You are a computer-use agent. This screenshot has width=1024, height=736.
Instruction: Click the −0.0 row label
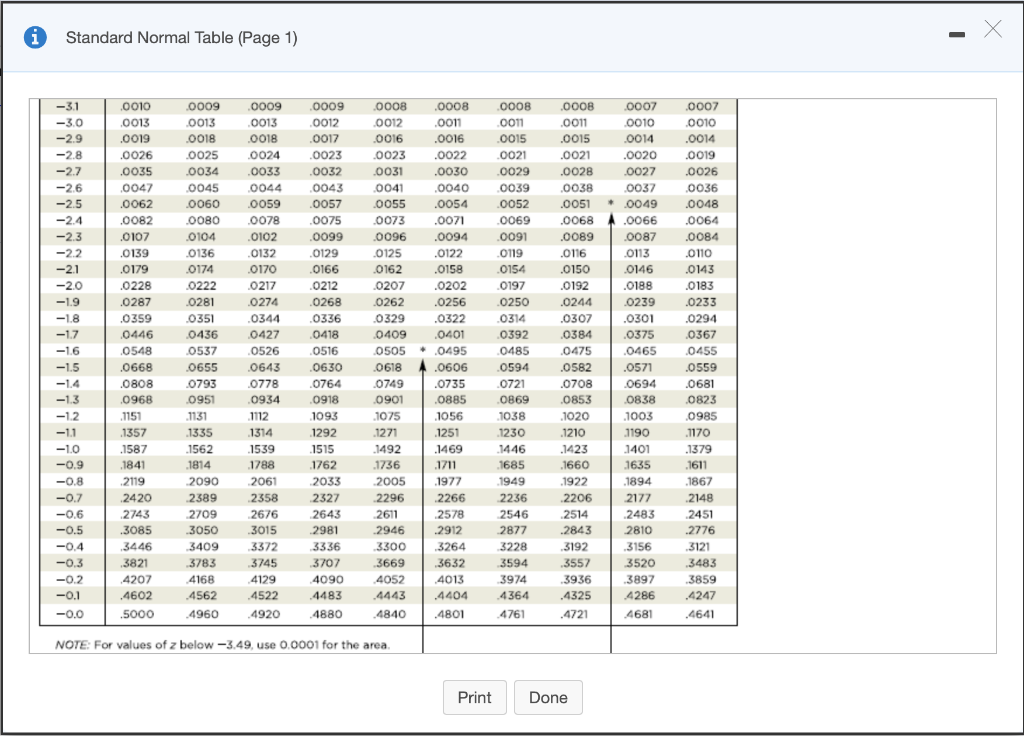point(69,614)
